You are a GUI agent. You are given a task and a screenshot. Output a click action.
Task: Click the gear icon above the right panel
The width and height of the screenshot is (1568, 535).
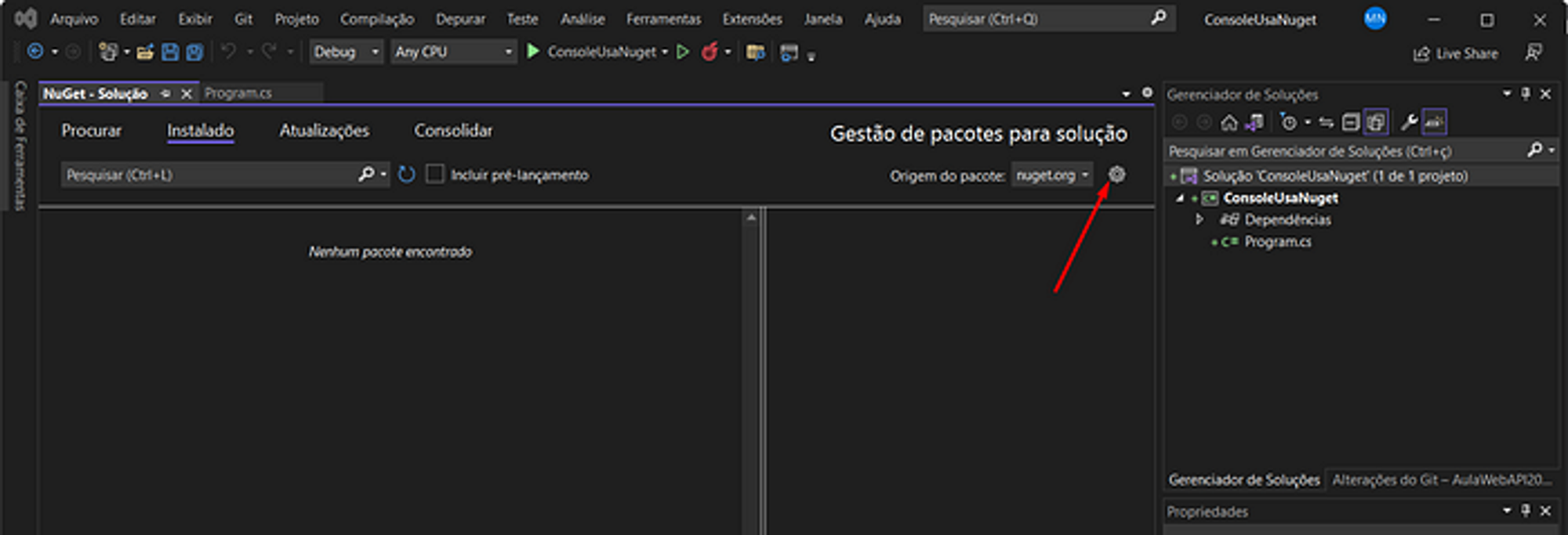(x=1147, y=92)
